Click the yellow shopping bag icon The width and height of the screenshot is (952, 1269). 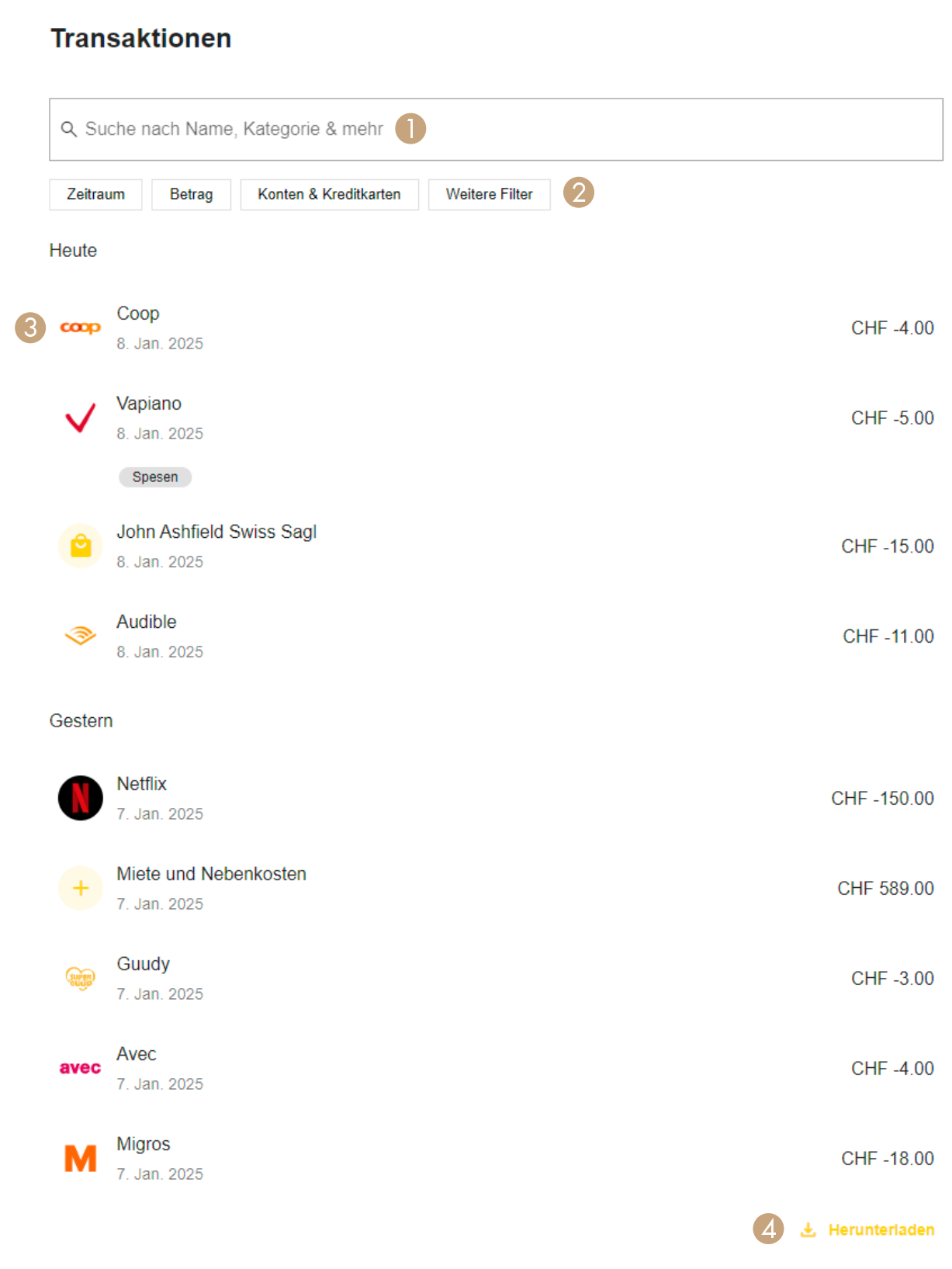[81, 546]
